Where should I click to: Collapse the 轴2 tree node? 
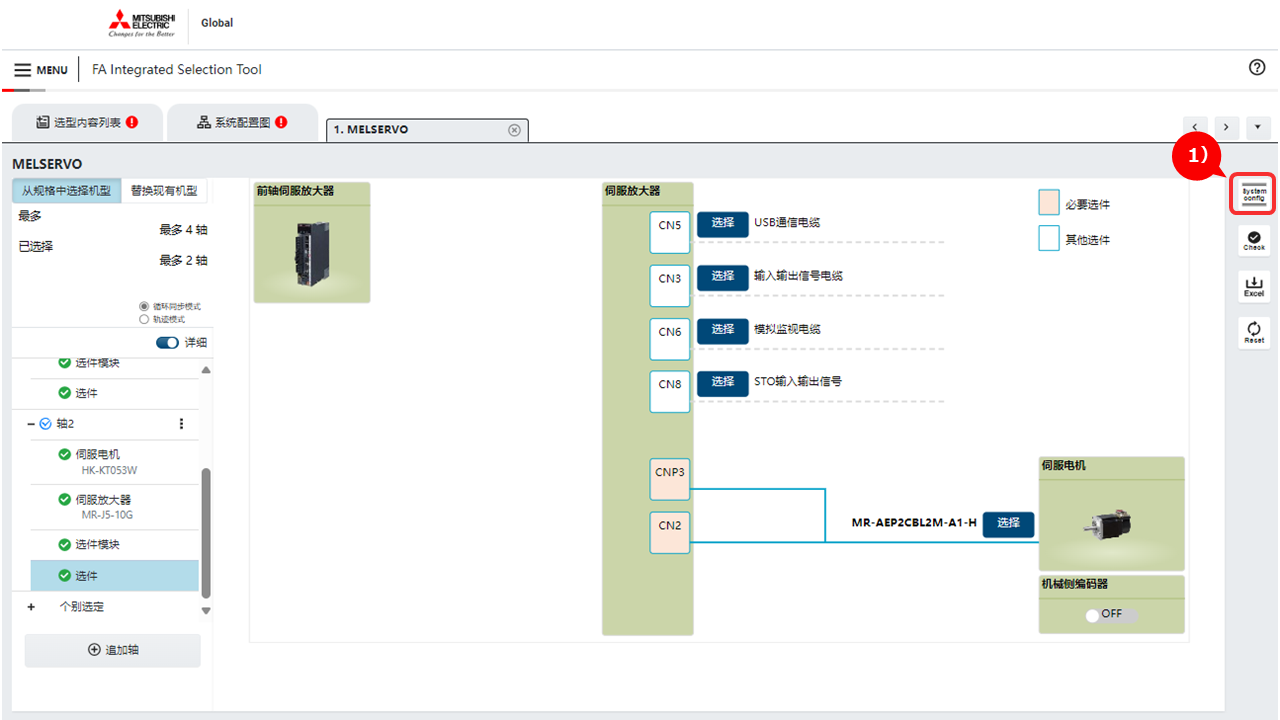point(31,424)
